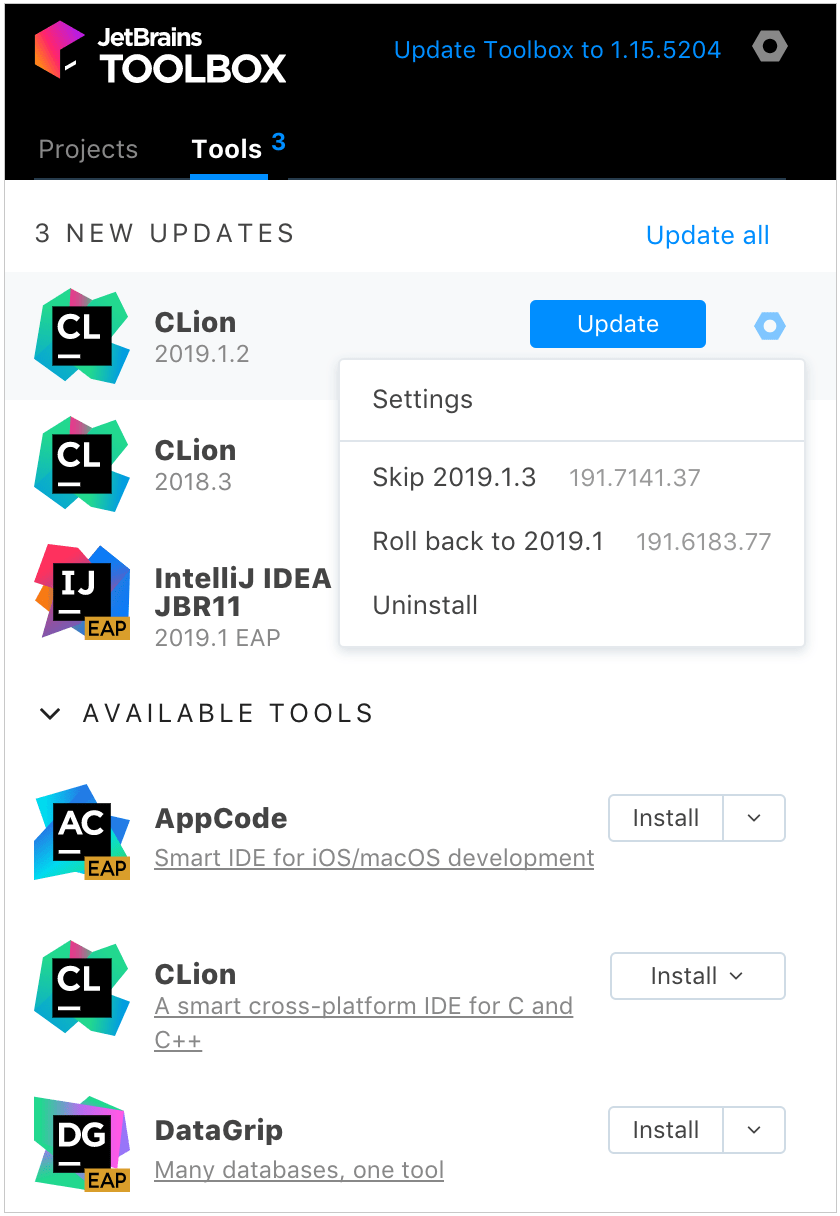Collapse the Available Tools section
The width and height of the screenshot is (840, 1216).
point(49,713)
